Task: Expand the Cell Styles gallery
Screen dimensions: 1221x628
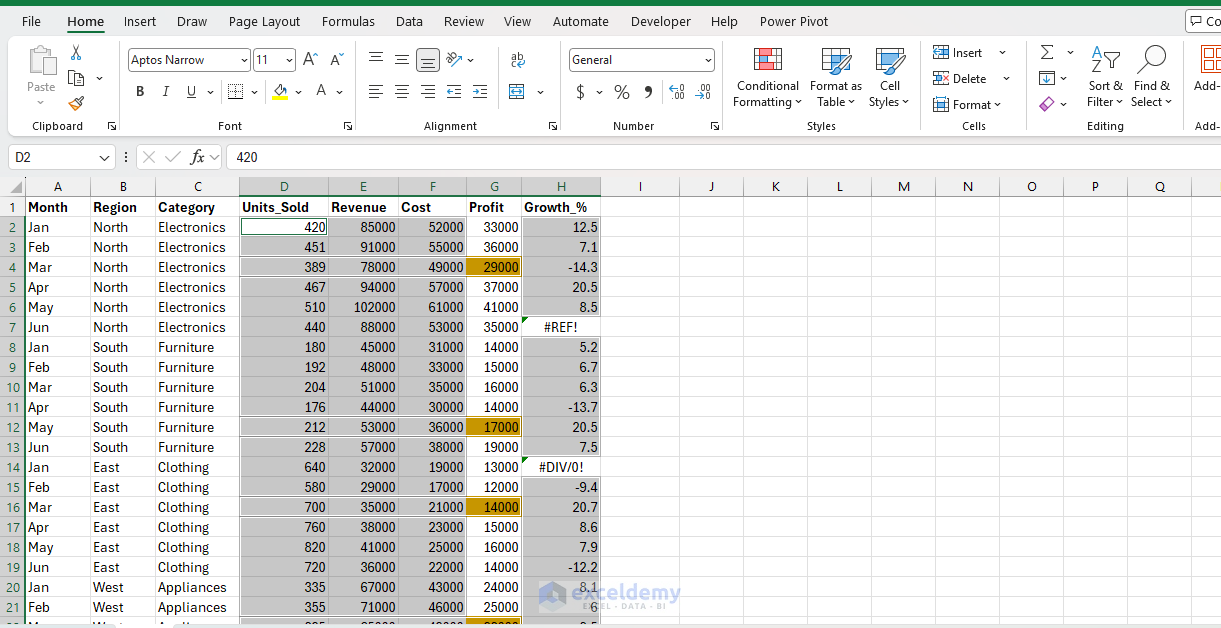Action: [x=889, y=77]
